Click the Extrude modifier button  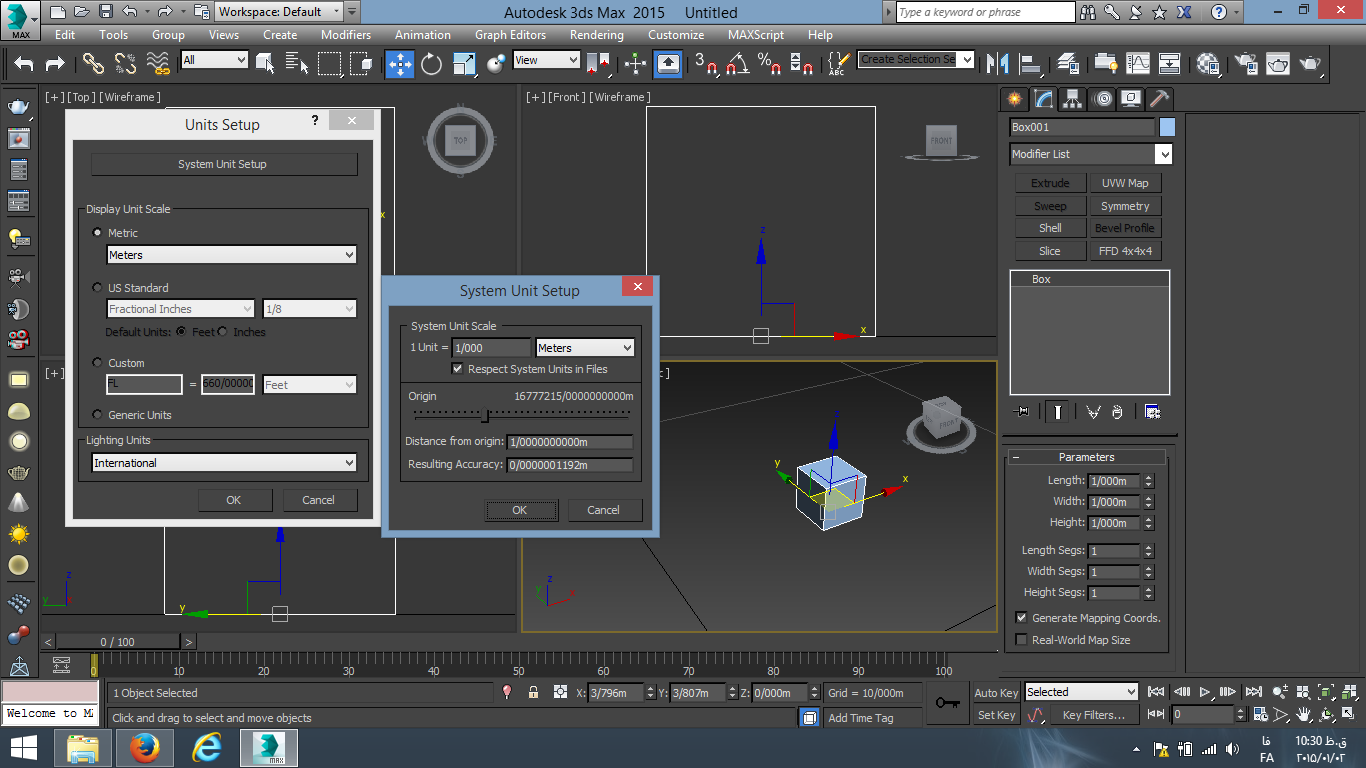pyautogui.click(x=1050, y=183)
